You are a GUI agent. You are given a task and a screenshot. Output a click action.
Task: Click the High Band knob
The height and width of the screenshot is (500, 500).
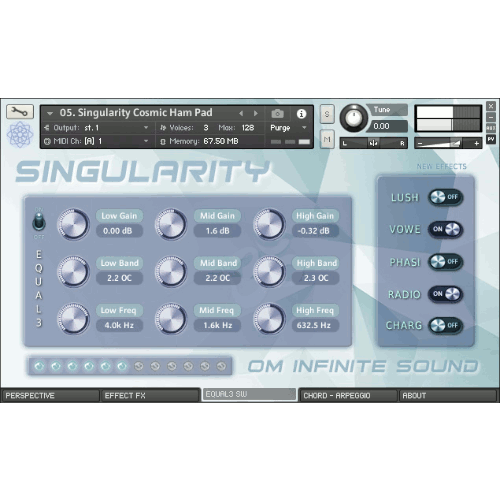[269, 271]
